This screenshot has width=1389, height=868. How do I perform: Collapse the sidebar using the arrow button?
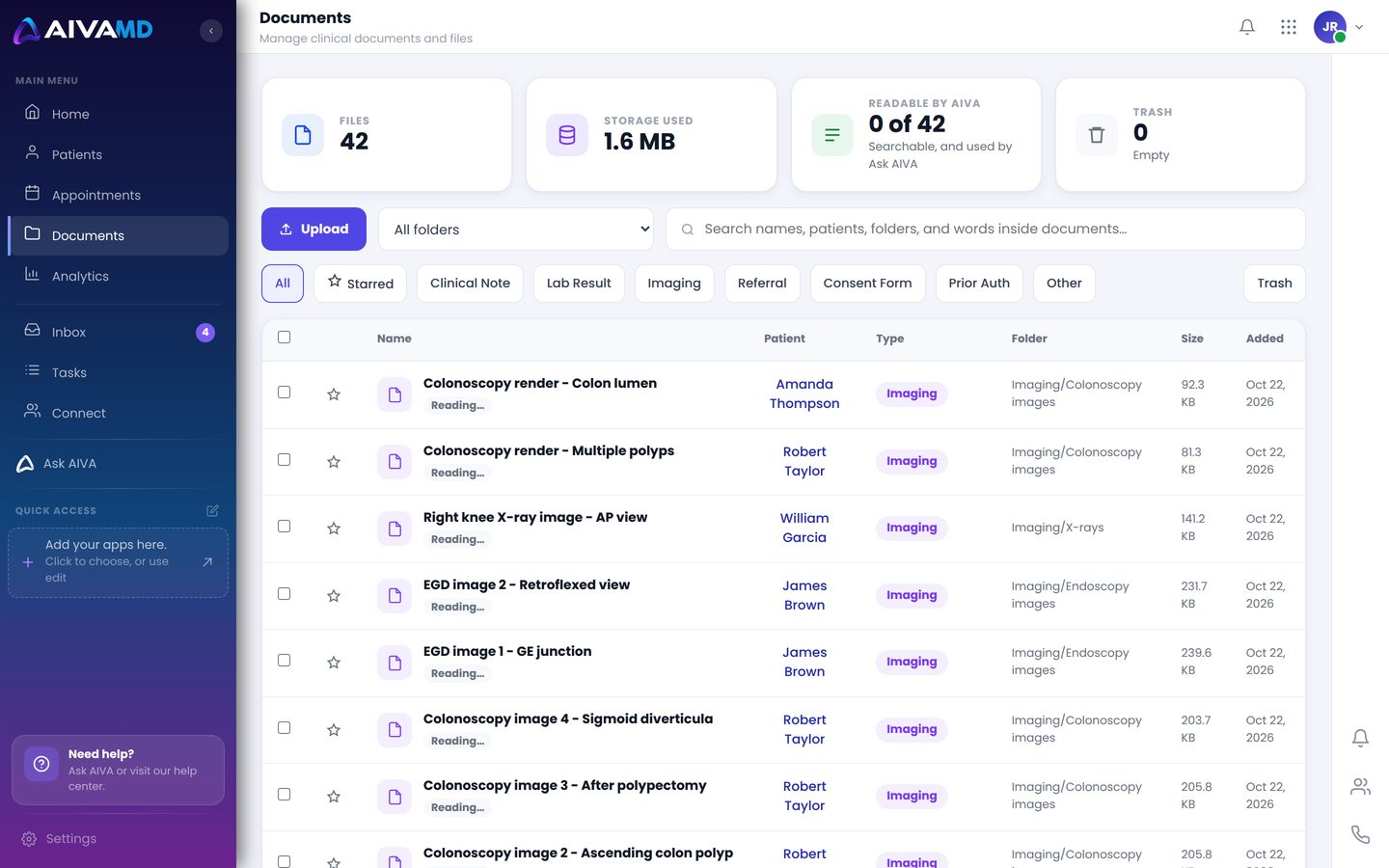click(211, 31)
